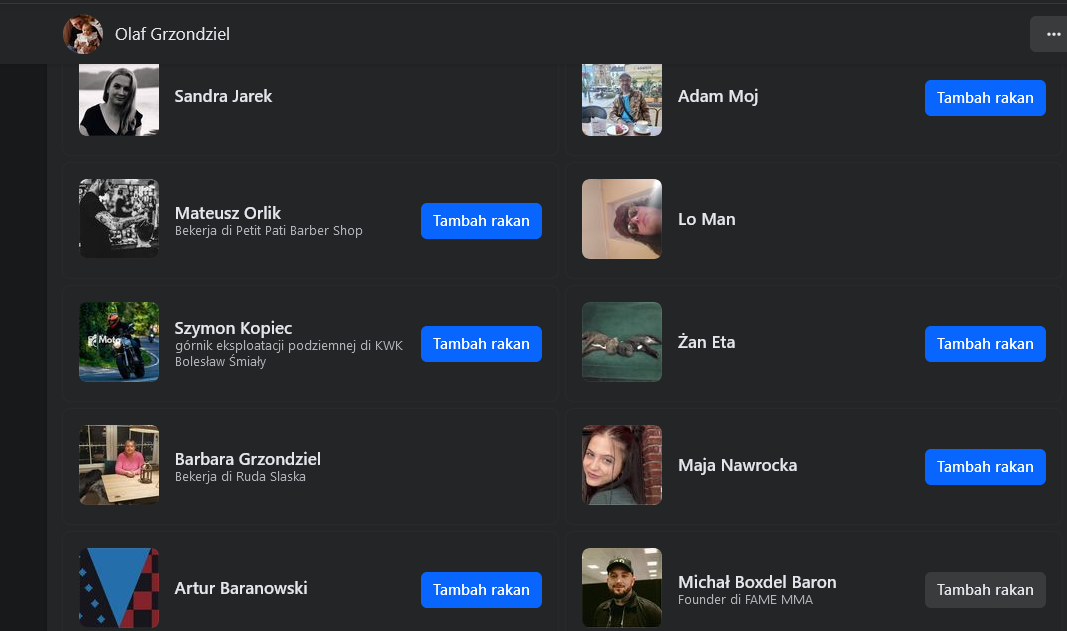Open the Barbara Grzondziel name link
This screenshot has height=631, width=1067.
pos(248,459)
